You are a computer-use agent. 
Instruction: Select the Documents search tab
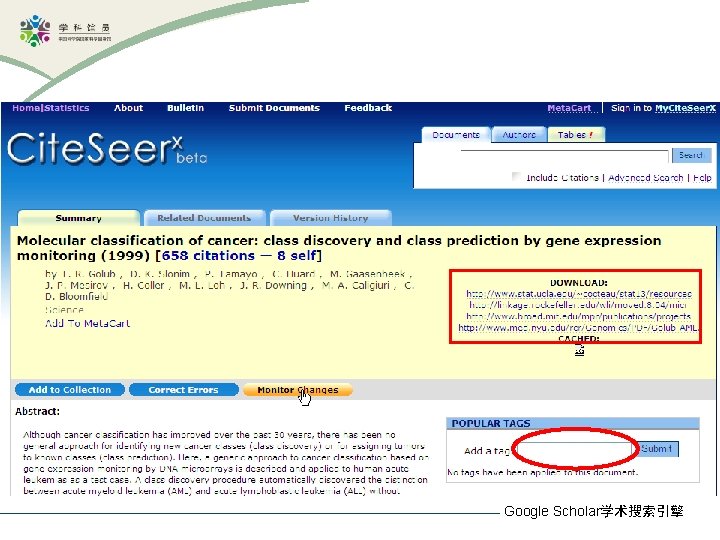[x=456, y=135]
